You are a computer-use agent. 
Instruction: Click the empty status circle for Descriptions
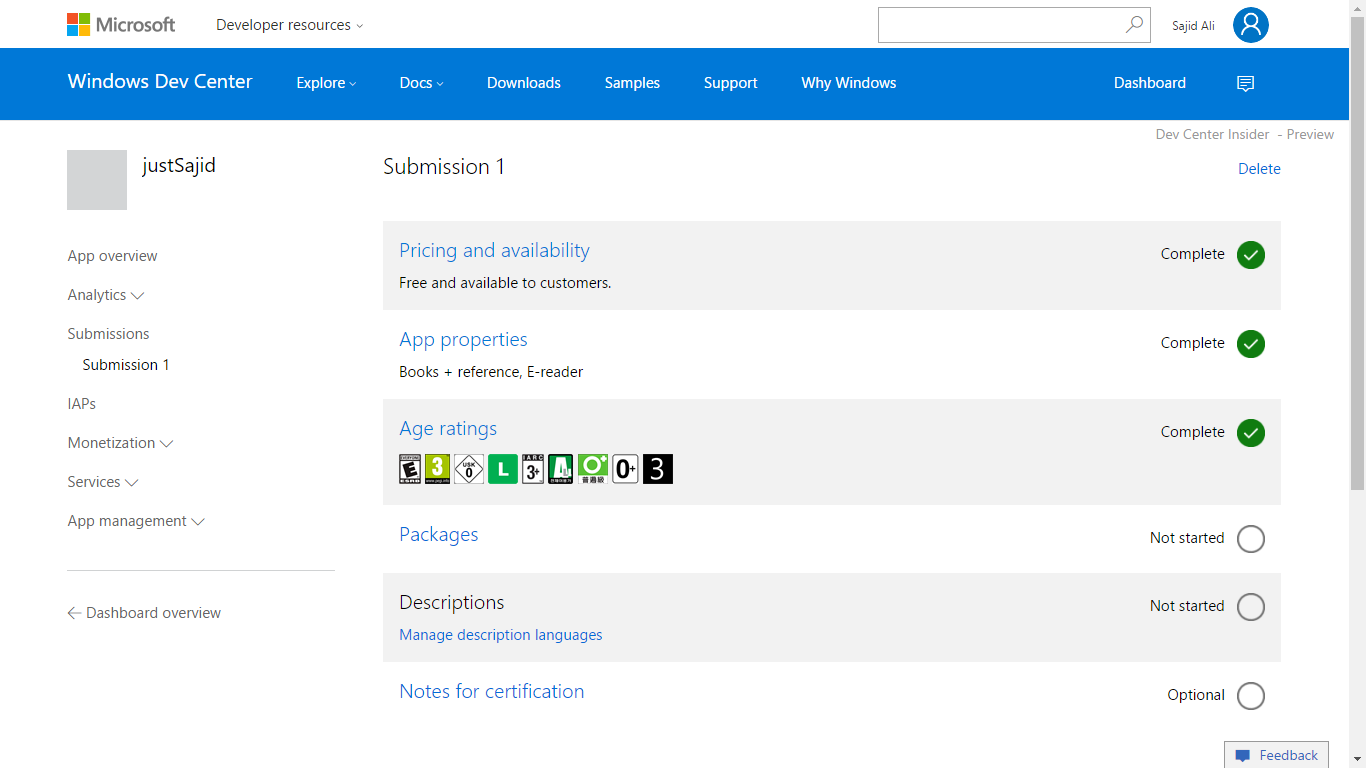(x=1251, y=607)
